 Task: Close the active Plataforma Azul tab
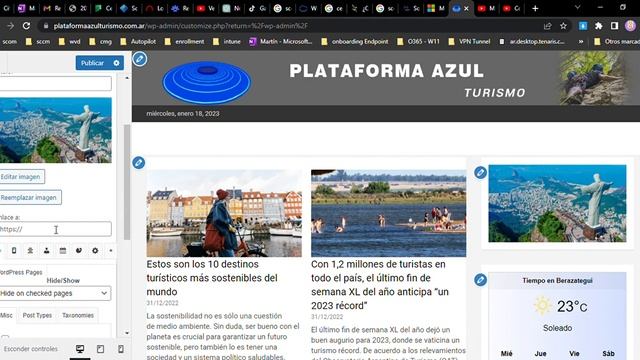467,8
